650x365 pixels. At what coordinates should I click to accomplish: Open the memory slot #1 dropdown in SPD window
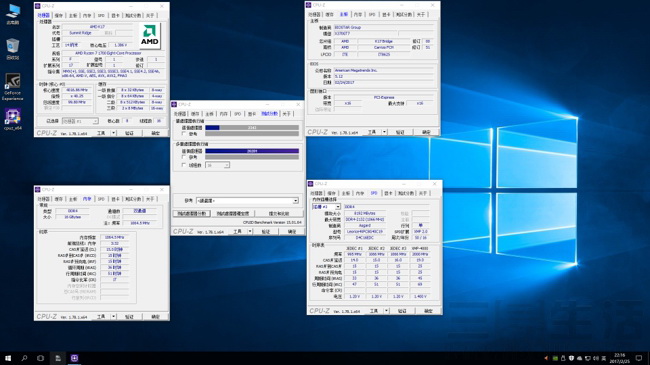[326, 207]
